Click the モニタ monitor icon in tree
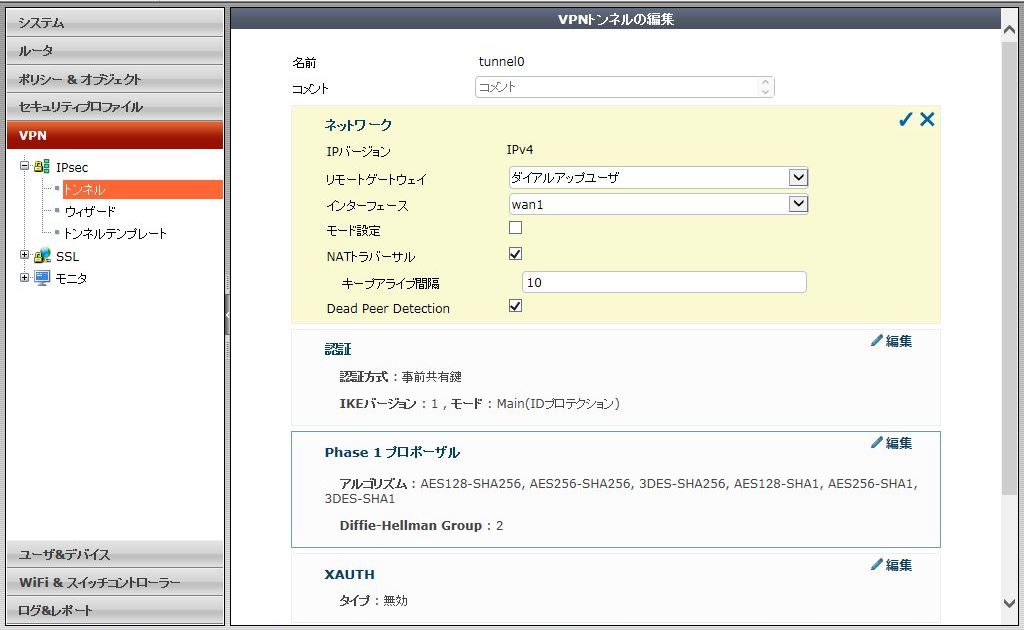1024x630 pixels. coord(42,278)
